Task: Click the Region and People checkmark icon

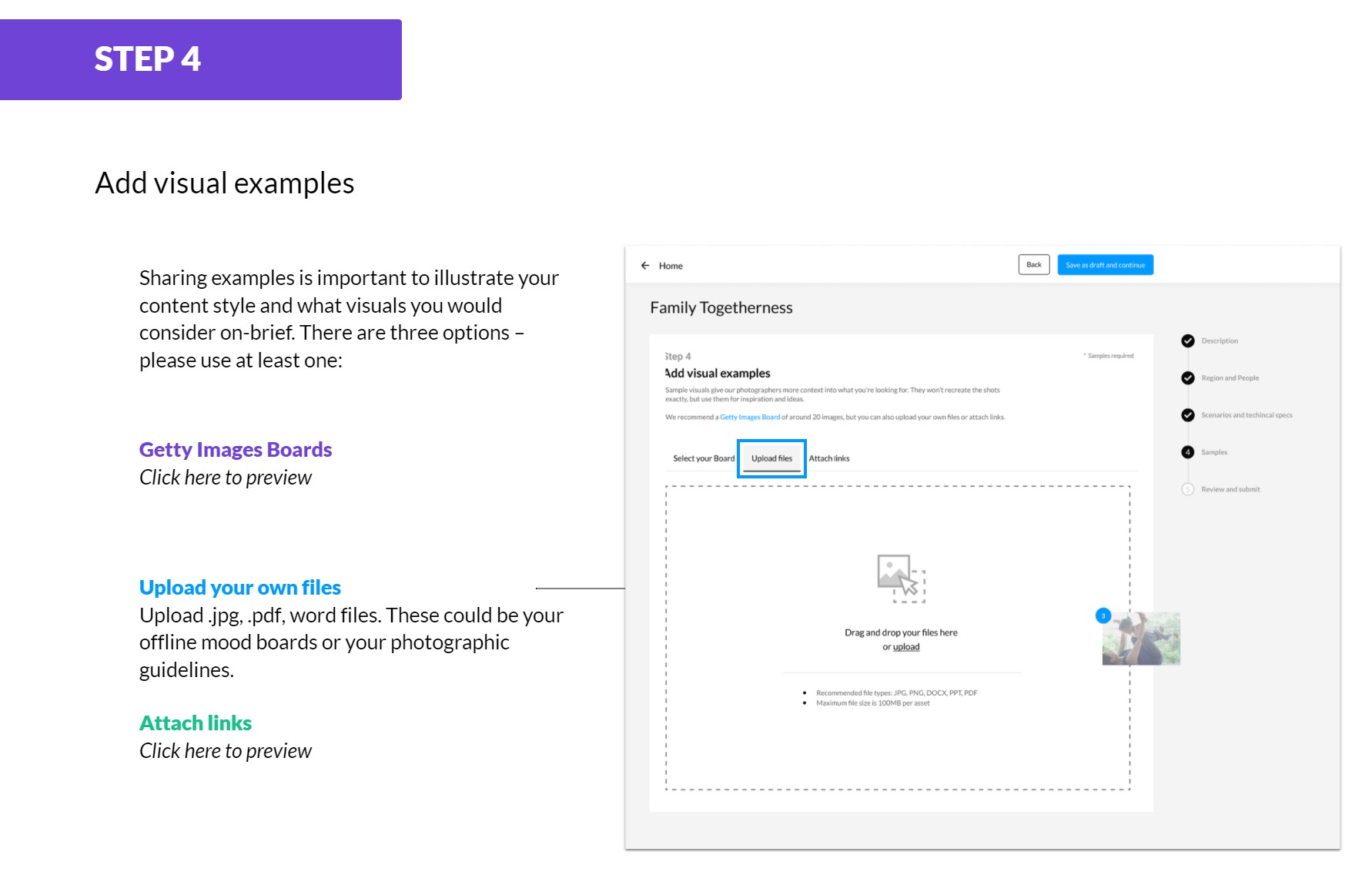Action: point(1188,378)
